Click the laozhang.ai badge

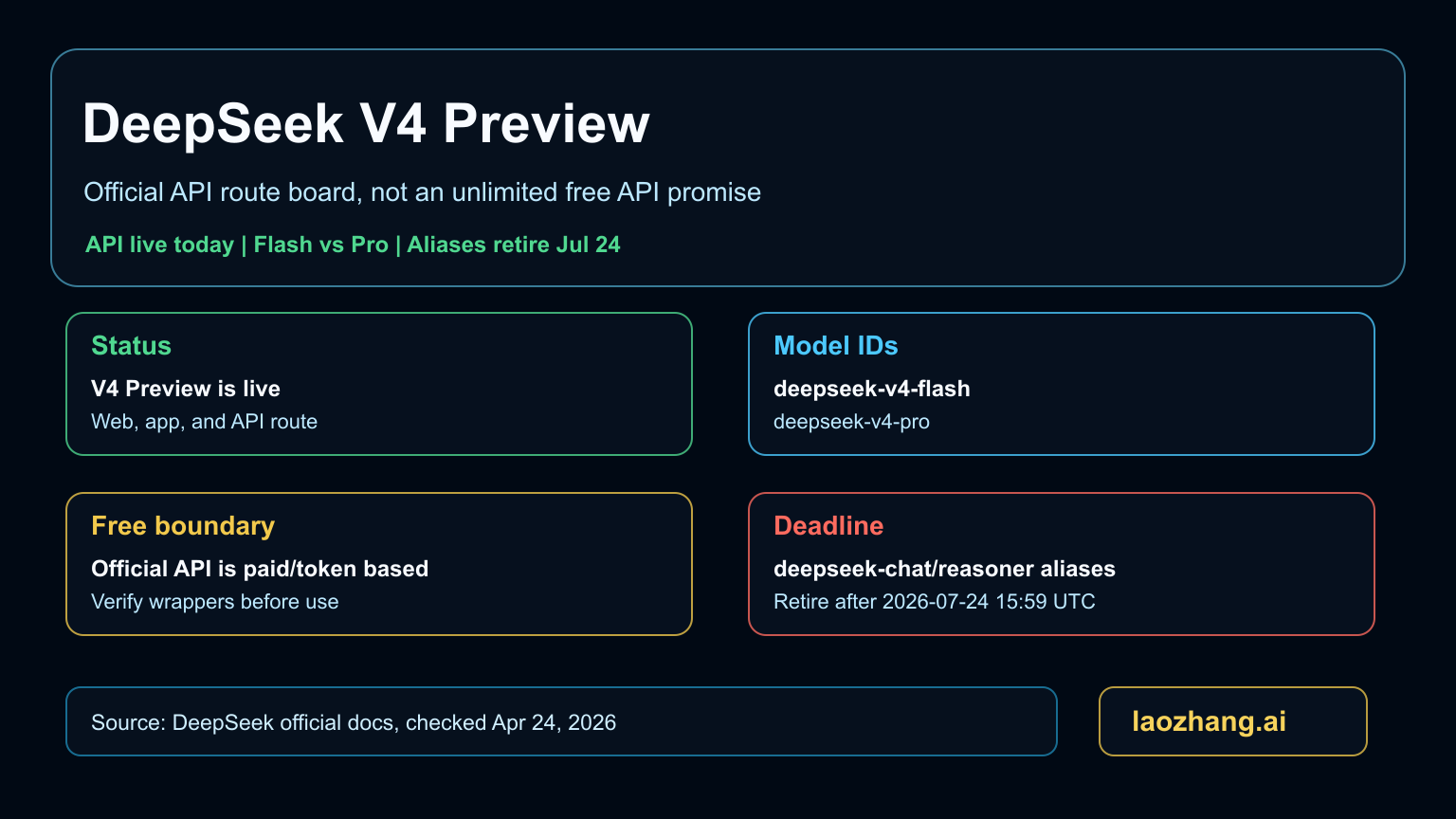point(1209,721)
